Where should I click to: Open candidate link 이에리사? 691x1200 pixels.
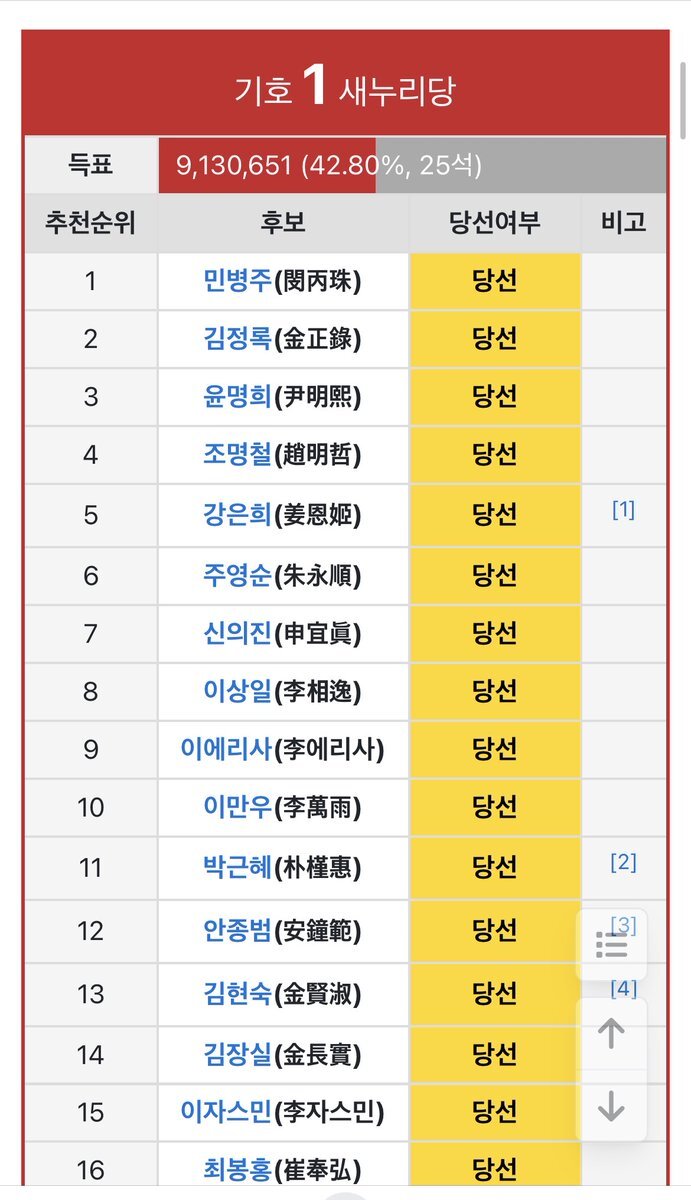click(x=227, y=749)
